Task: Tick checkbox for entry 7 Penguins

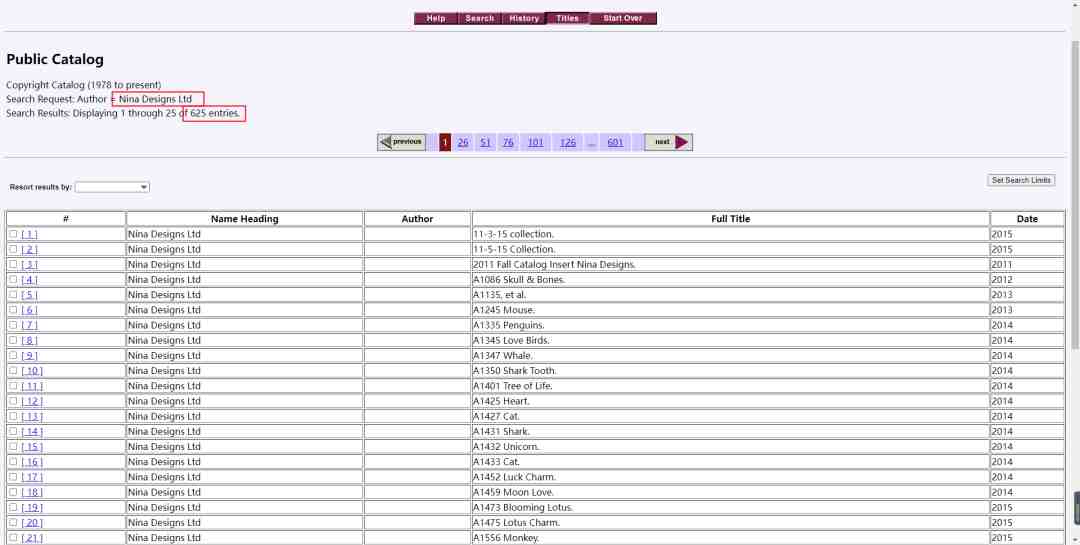Action: 13,325
